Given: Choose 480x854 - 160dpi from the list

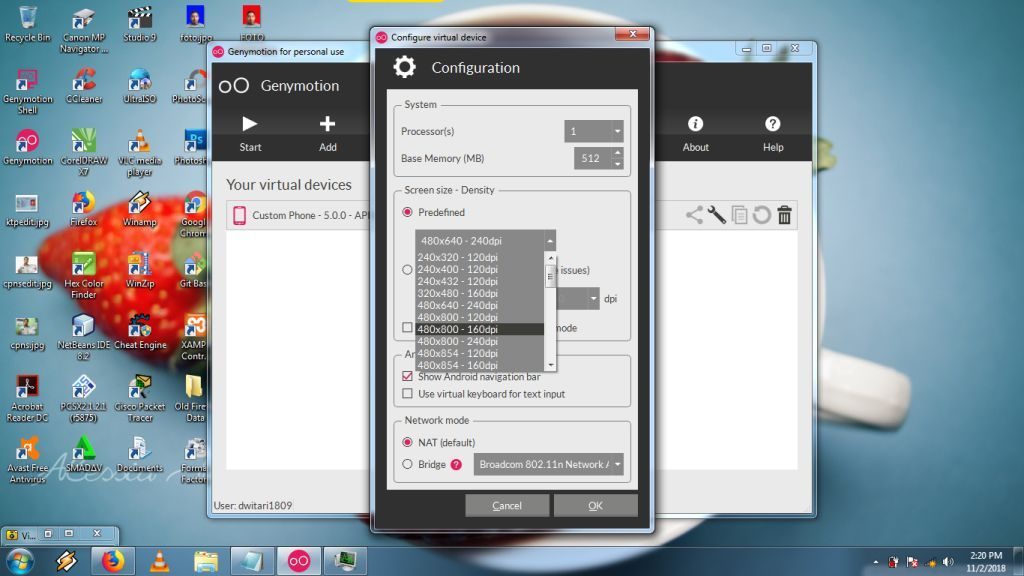Looking at the screenshot, I should [x=479, y=365].
